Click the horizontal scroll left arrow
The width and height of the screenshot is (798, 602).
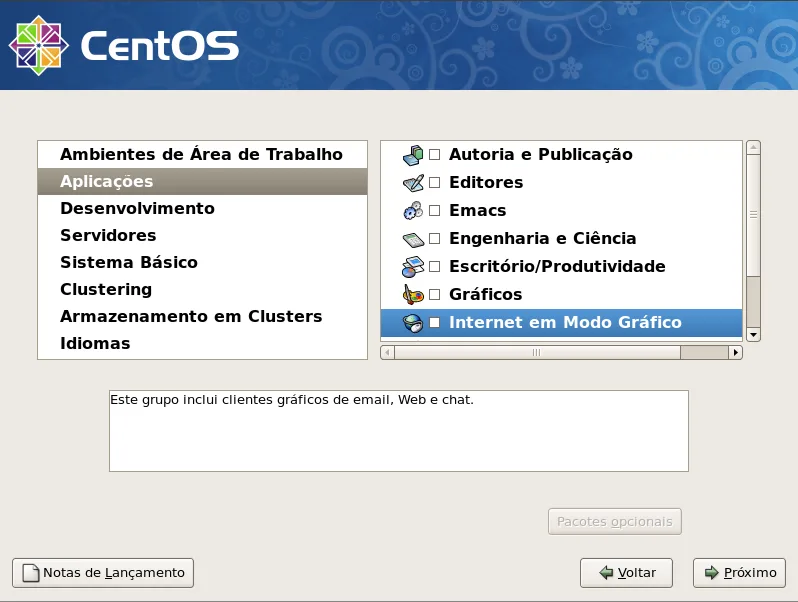coord(387,352)
